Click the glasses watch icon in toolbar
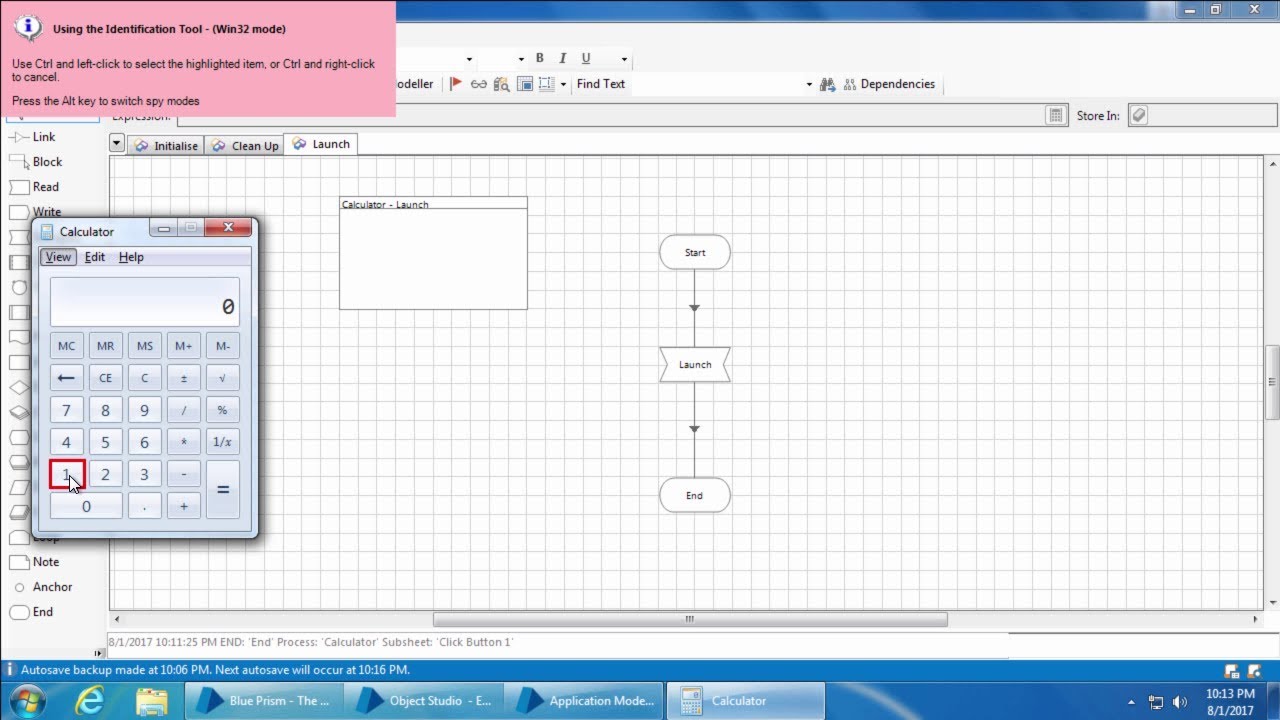1280x720 pixels. tap(479, 84)
